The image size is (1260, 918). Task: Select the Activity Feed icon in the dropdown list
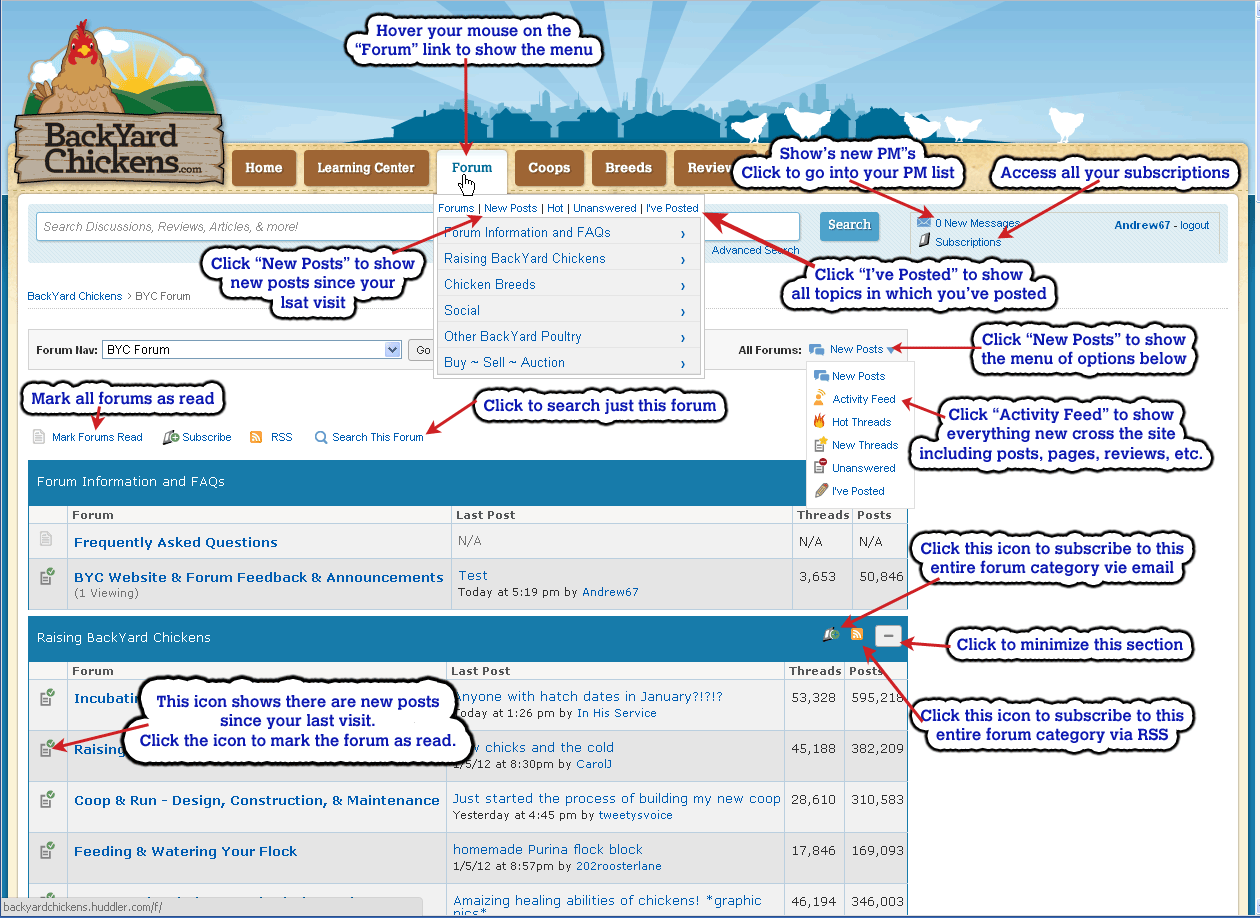pos(821,399)
